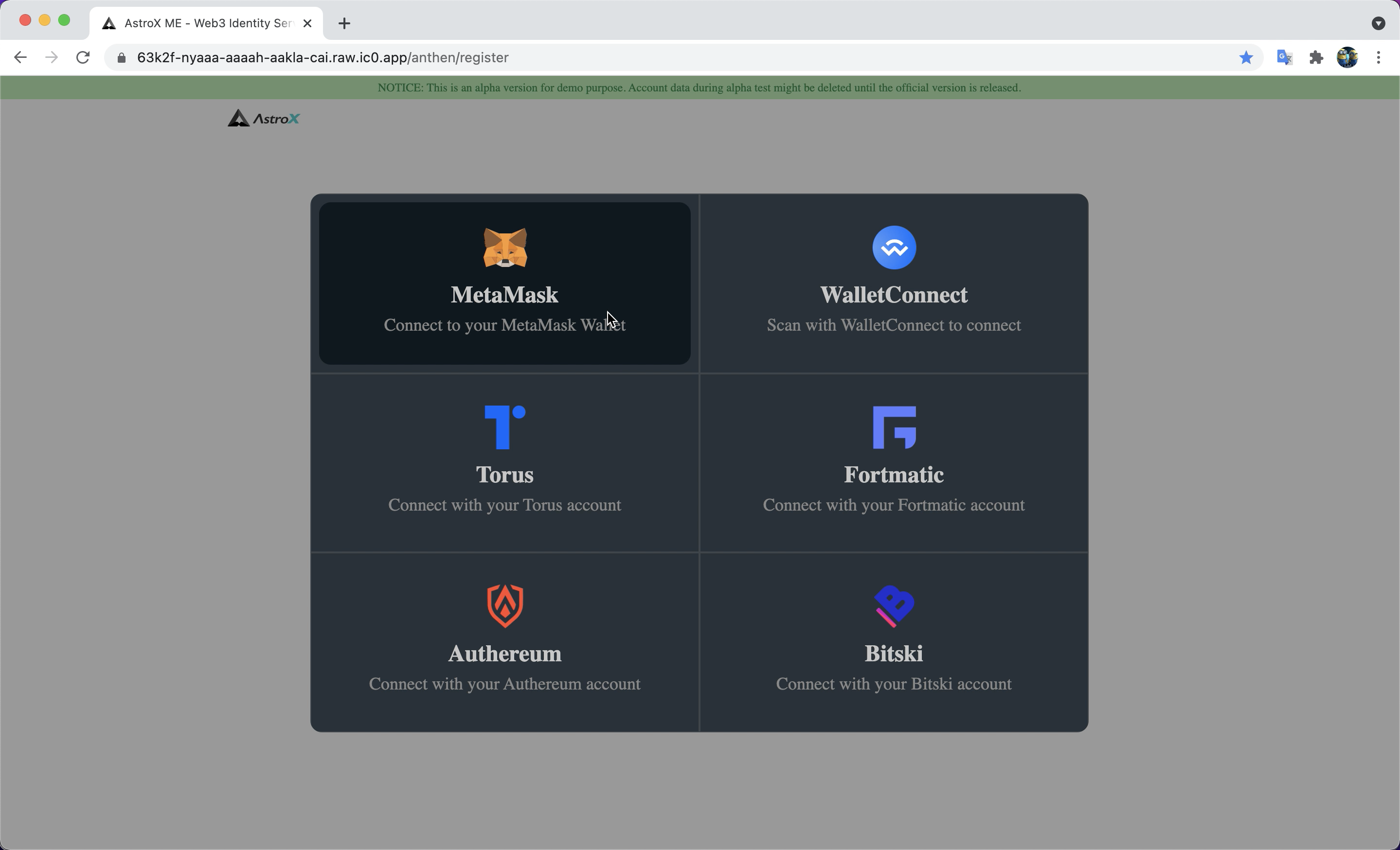Screen dimensions: 1400x850
Task: Reload the page
Action: pos(83,57)
